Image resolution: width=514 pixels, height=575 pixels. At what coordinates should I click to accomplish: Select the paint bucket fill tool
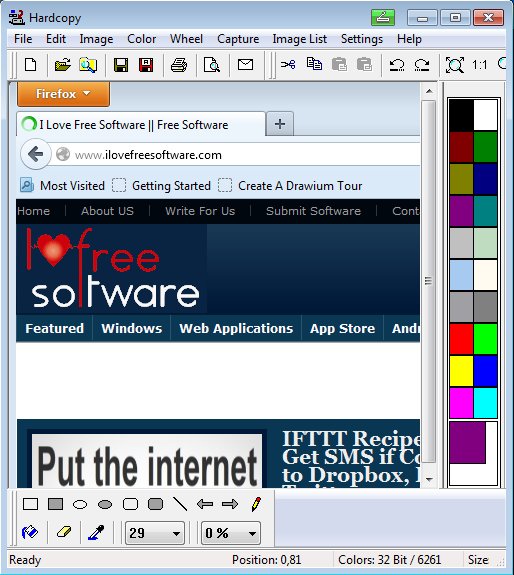click(x=30, y=532)
